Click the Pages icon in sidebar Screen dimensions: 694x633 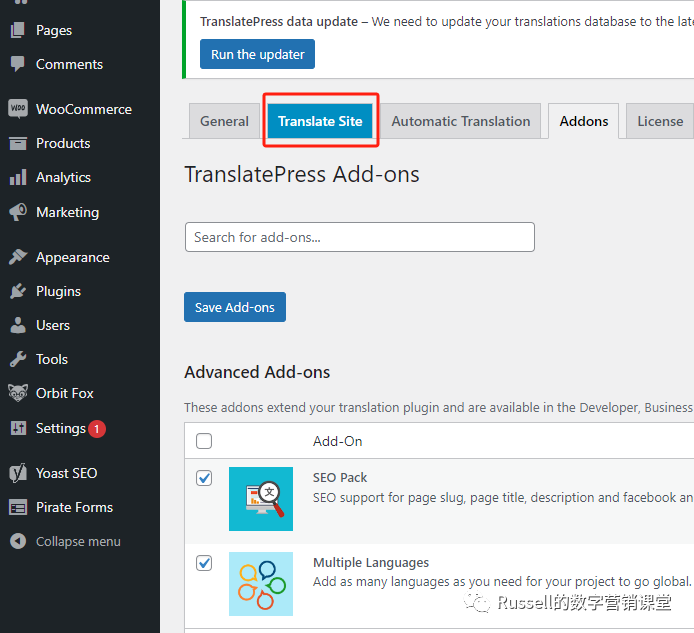(x=18, y=30)
